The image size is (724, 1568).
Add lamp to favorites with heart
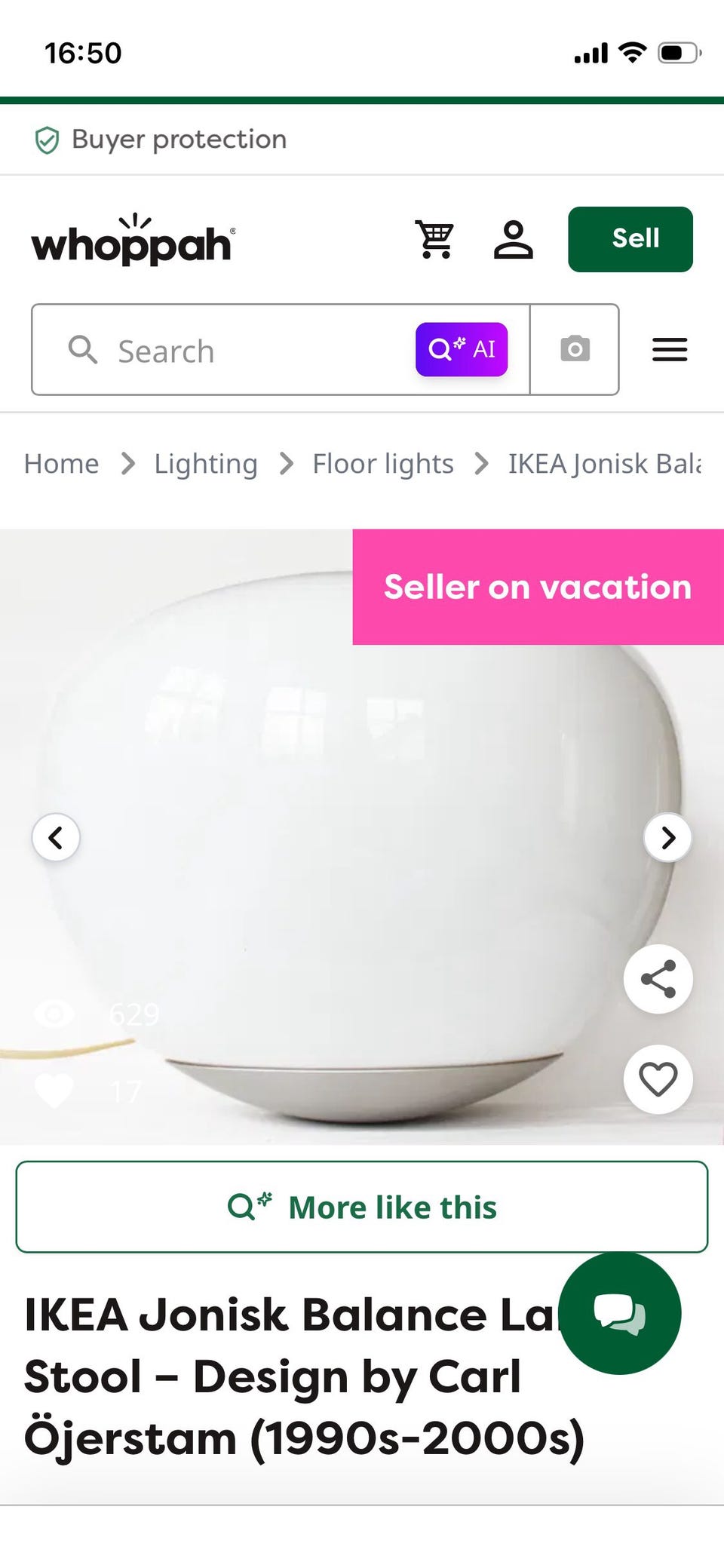(x=658, y=1079)
